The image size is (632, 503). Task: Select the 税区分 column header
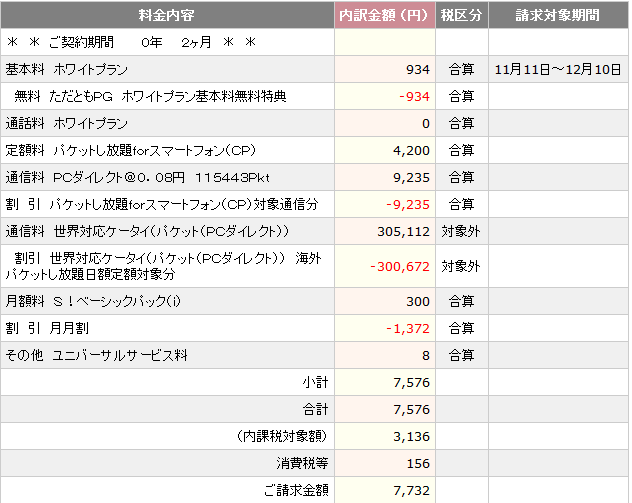pos(462,15)
